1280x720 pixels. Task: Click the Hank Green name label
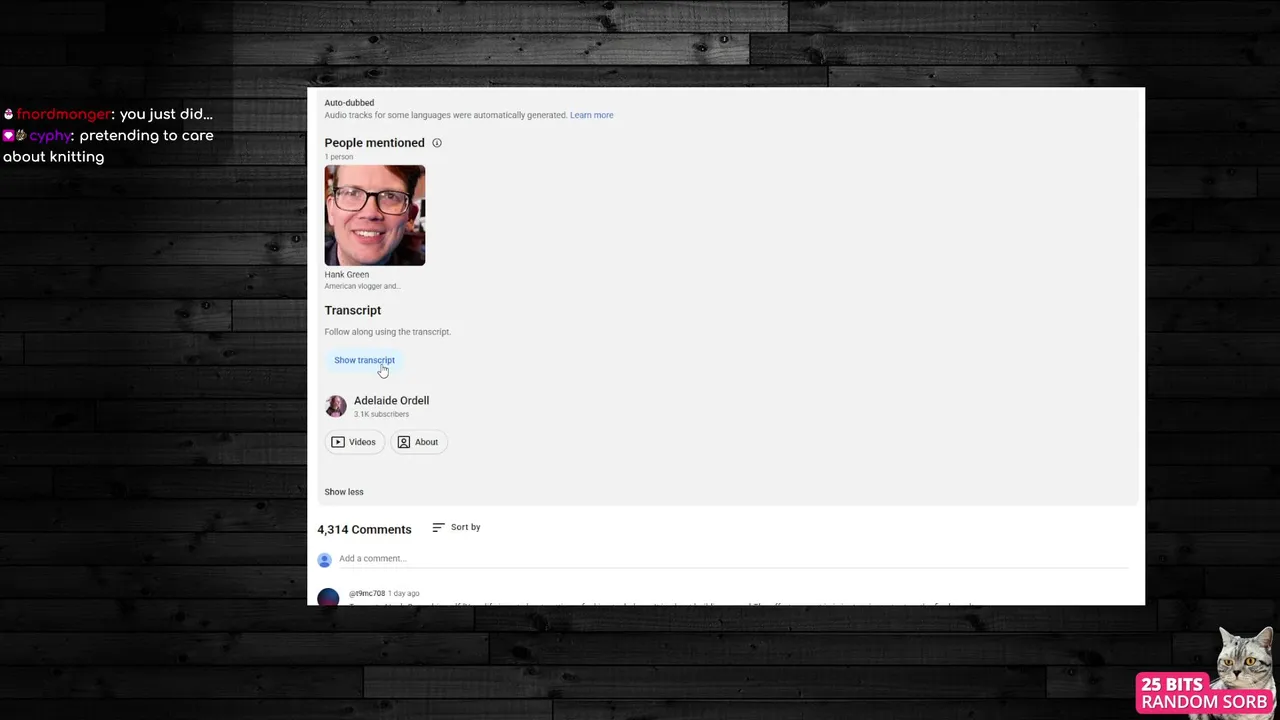[x=347, y=274]
